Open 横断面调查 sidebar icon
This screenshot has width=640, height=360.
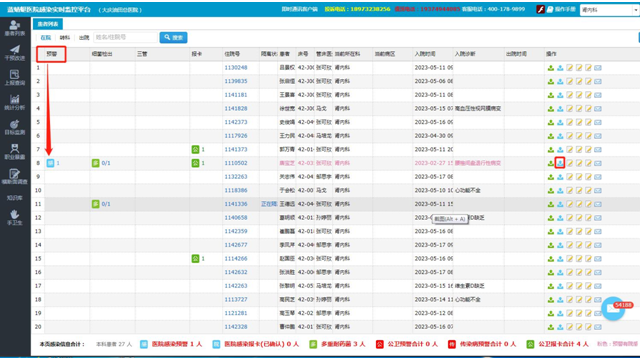click(x=15, y=176)
